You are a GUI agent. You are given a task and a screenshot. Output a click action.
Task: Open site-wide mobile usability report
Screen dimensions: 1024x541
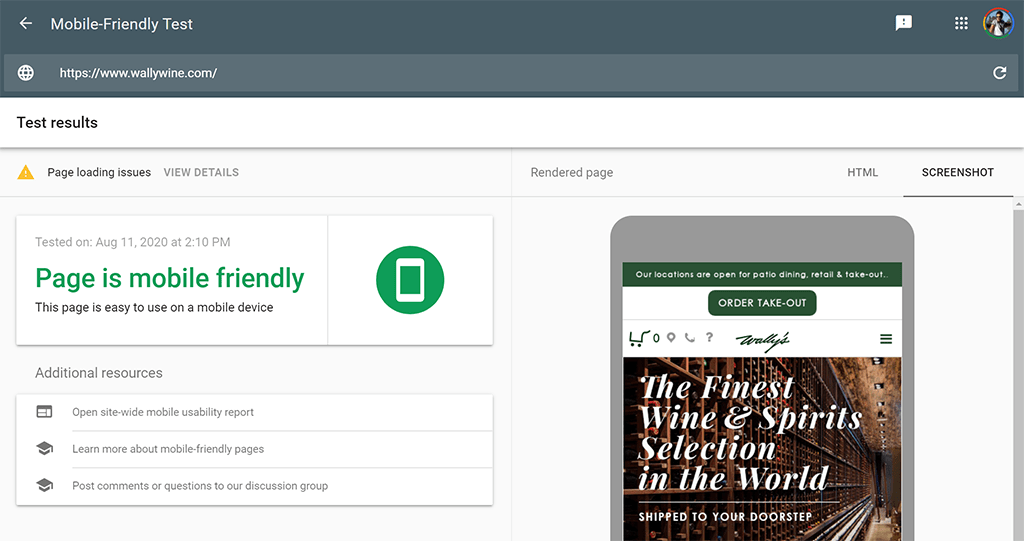(163, 412)
